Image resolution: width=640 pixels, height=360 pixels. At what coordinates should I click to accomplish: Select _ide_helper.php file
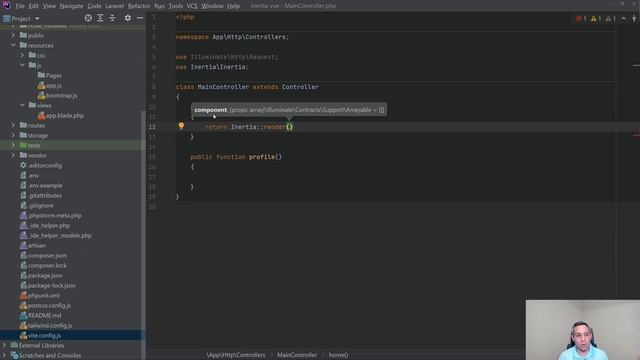[49, 225]
